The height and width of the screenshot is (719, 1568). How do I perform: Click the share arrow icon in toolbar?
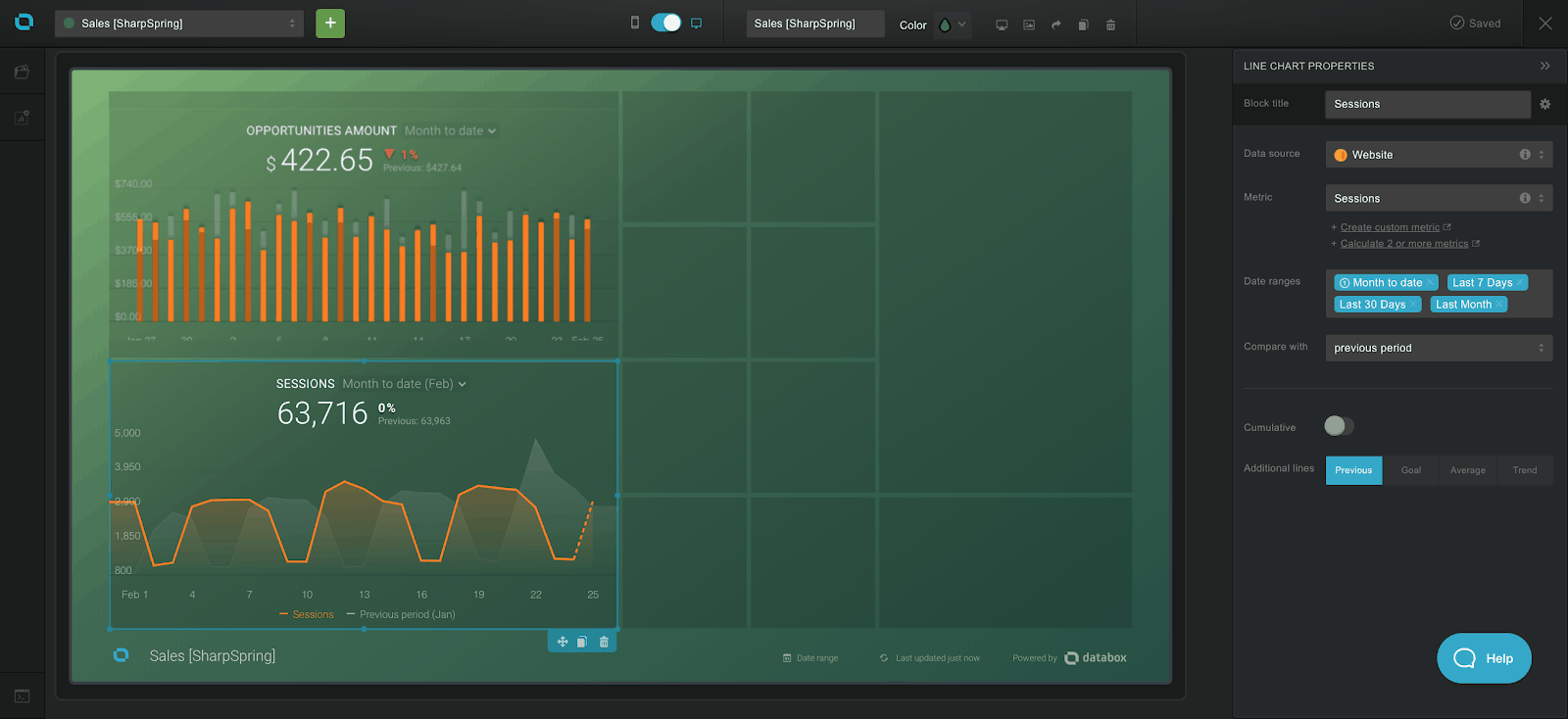pyautogui.click(x=1056, y=24)
